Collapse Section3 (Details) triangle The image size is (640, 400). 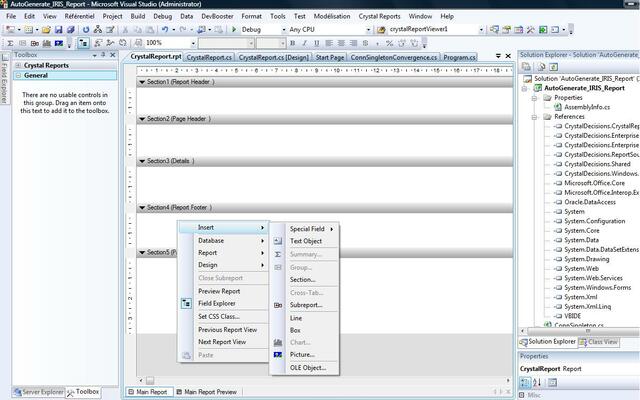tap(142, 161)
